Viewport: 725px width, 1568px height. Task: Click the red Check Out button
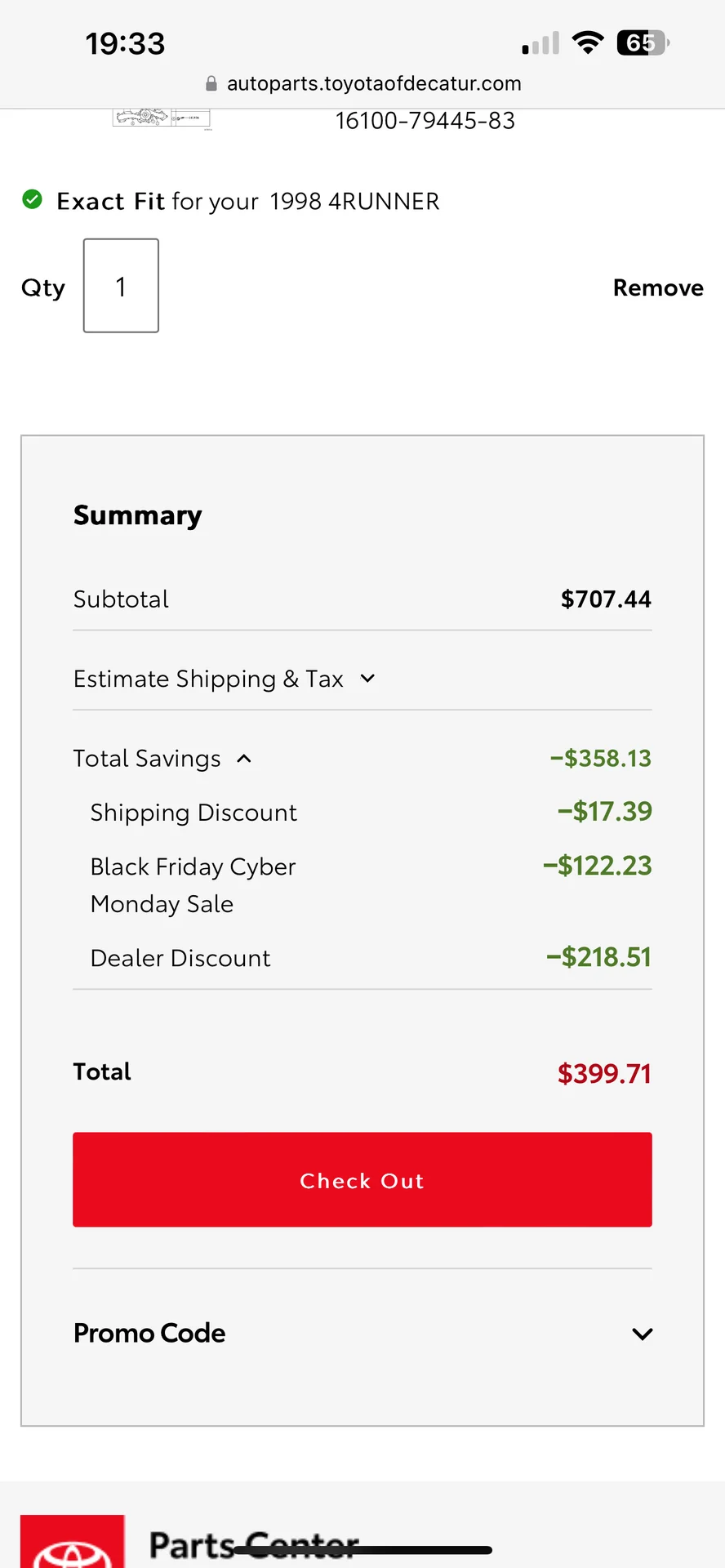[362, 1179]
